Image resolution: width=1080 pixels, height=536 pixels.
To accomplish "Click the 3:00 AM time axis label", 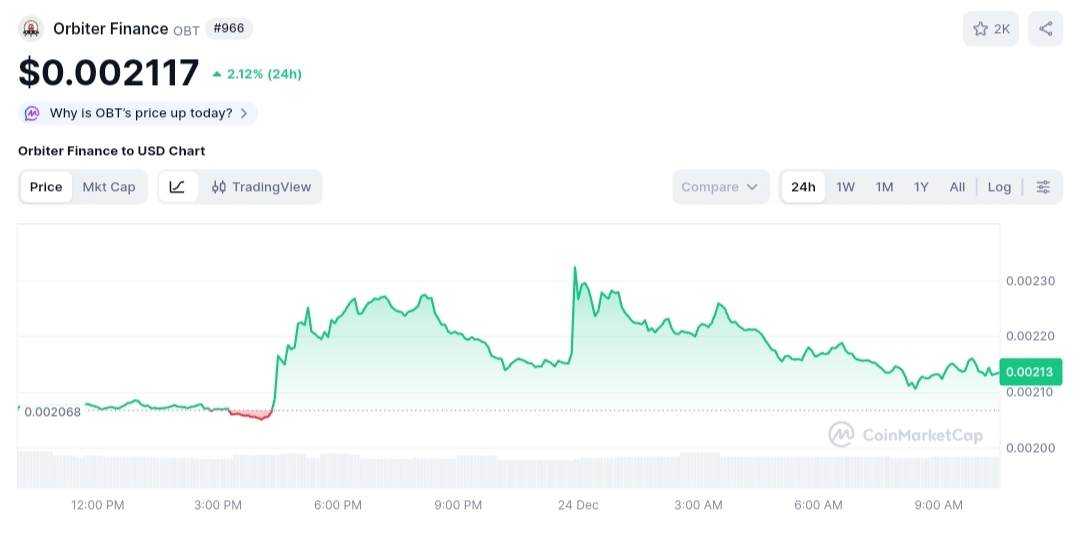I will [x=698, y=505].
